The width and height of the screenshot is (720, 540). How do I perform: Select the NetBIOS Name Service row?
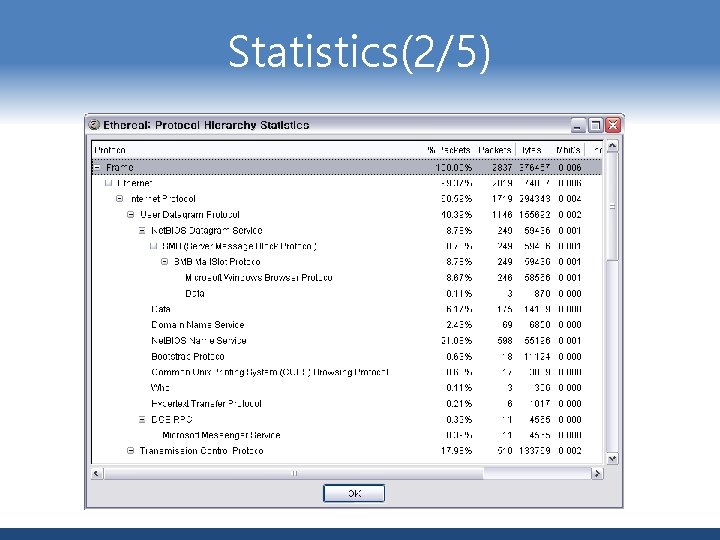pyautogui.click(x=347, y=341)
